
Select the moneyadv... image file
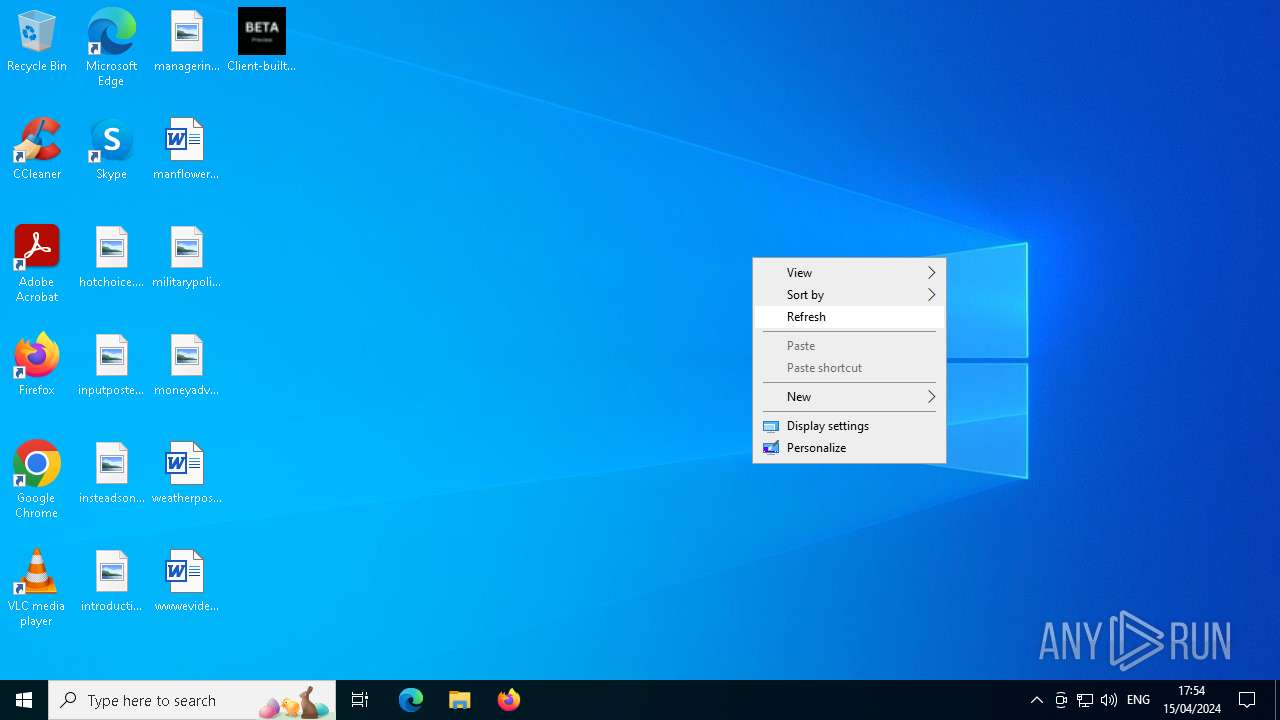186,366
